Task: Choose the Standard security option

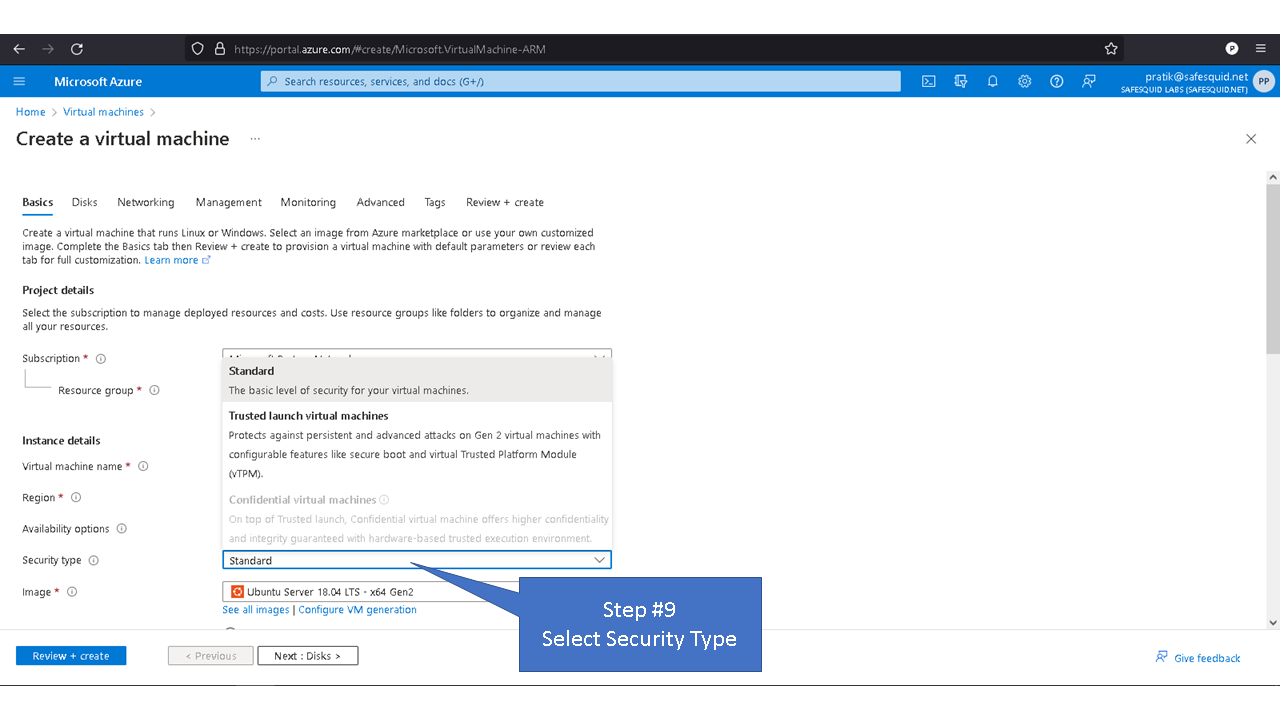Action: coord(417,380)
